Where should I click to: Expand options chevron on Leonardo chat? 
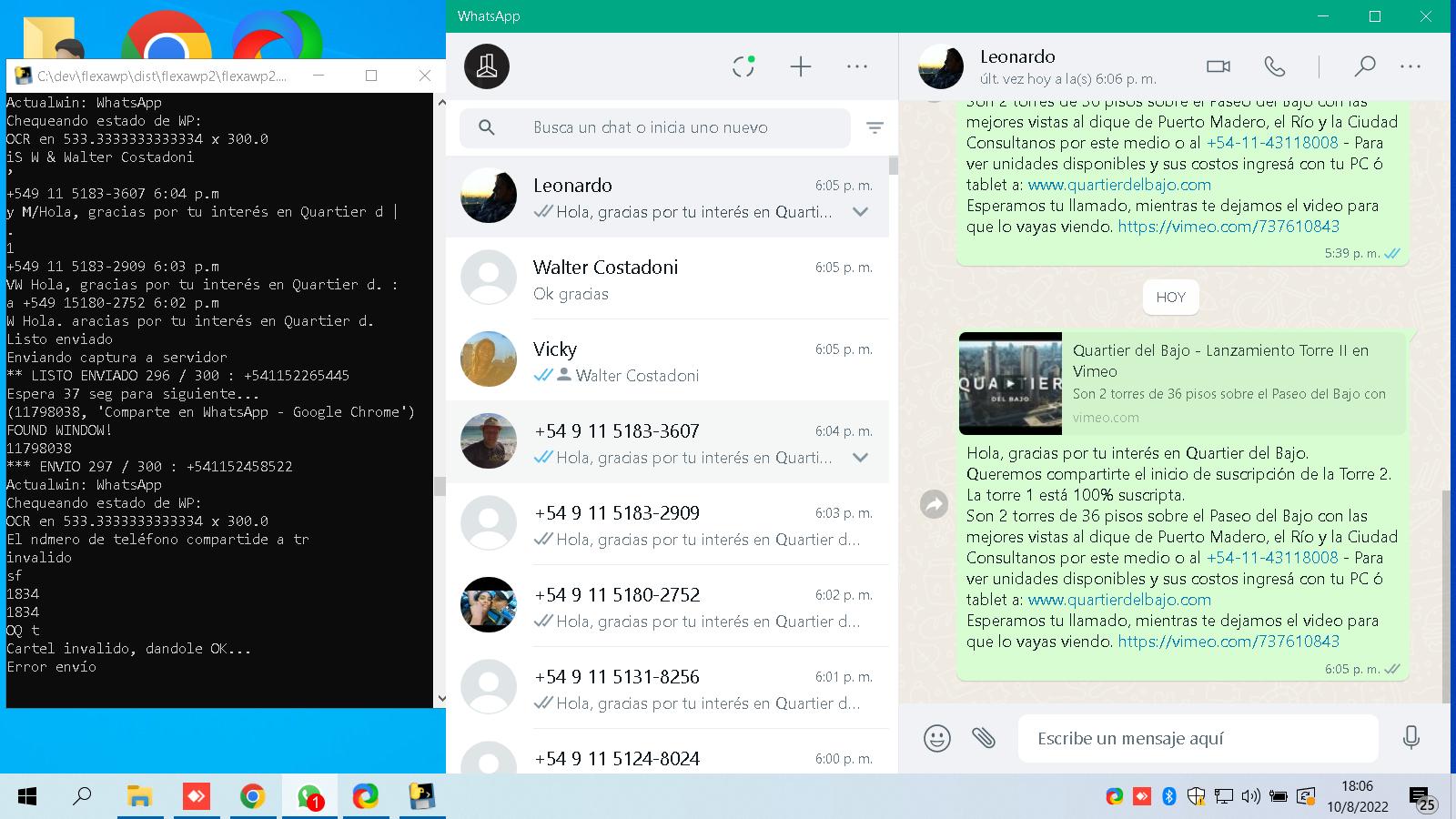[x=861, y=212]
